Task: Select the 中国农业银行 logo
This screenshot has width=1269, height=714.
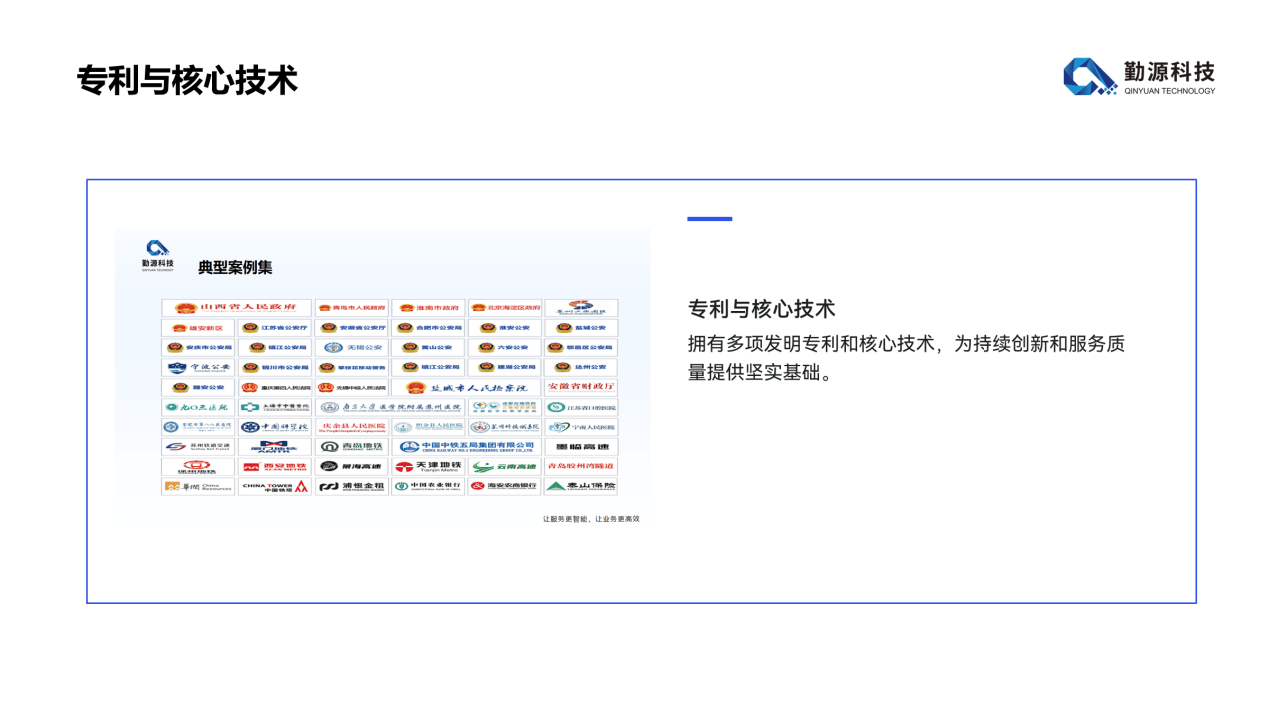Action: [x=428, y=487]
